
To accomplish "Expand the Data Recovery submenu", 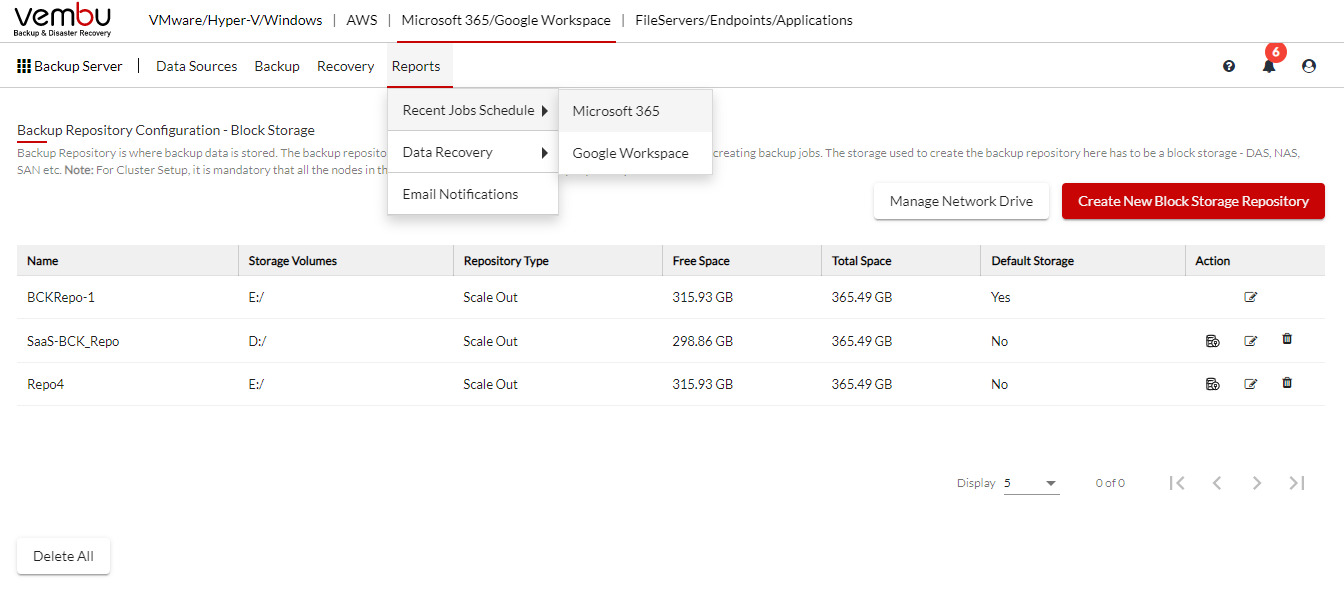I will (473, 152).
